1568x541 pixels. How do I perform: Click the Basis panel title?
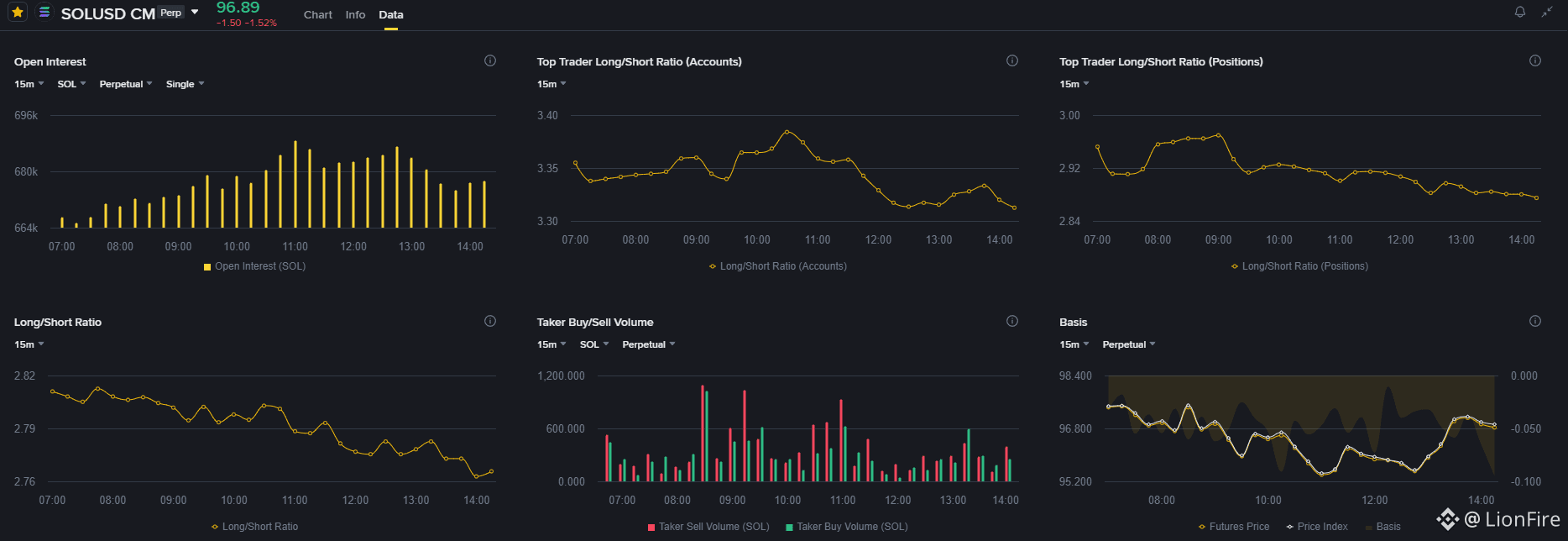pos(1073,322)
